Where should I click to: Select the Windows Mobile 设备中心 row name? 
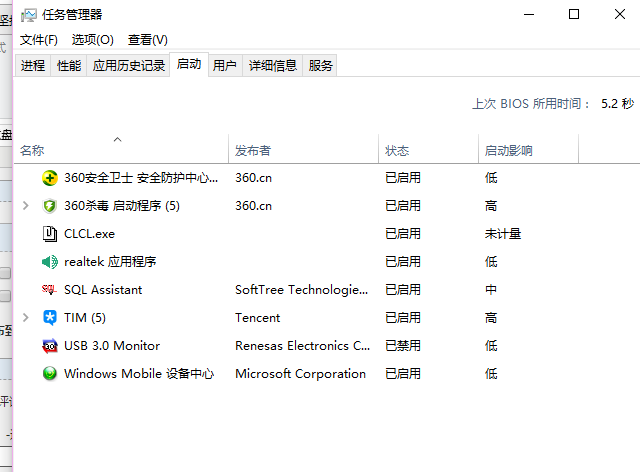139,374
